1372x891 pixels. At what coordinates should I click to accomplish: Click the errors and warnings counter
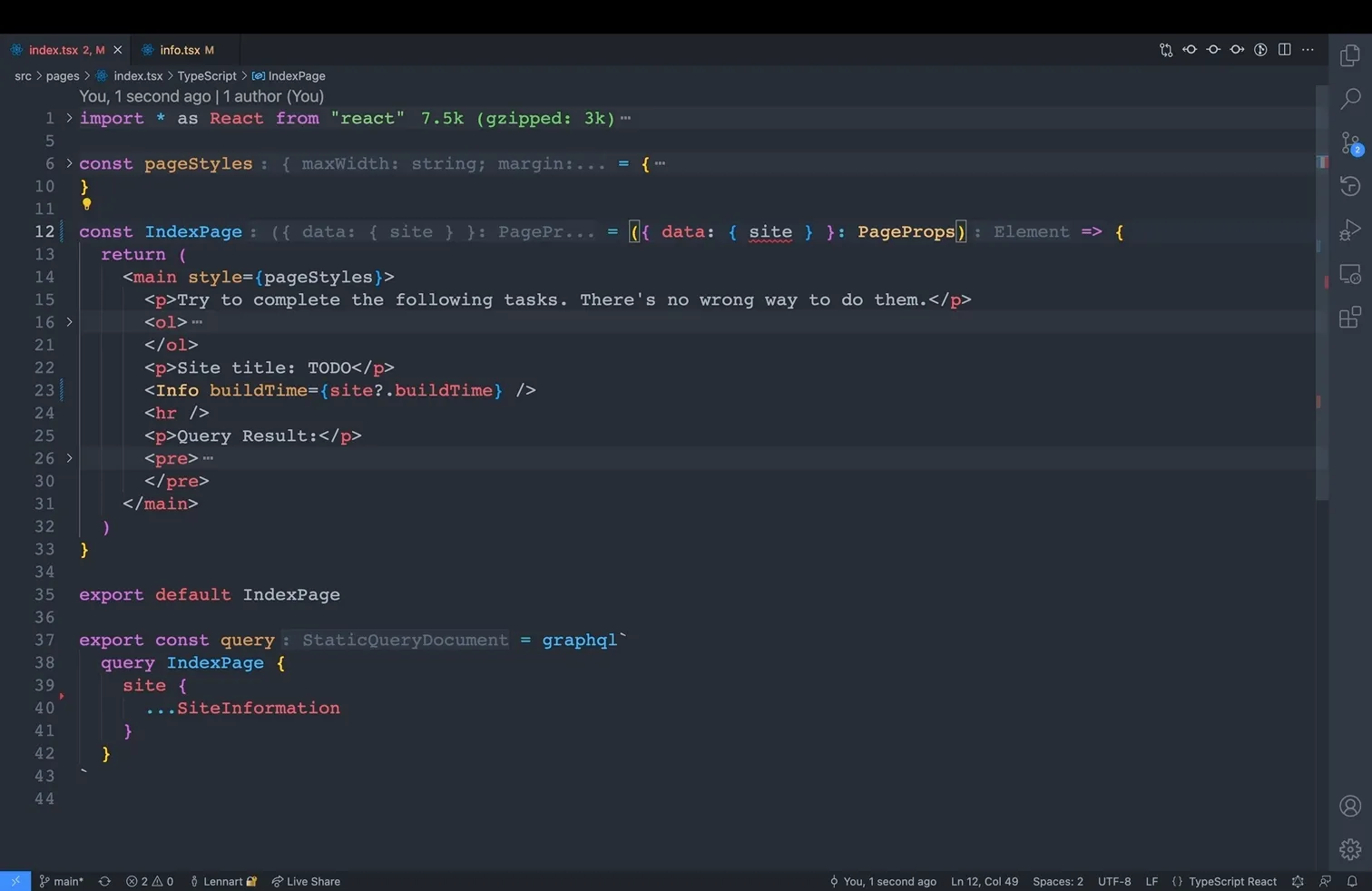pyautogui.click(x=150, y=881)
